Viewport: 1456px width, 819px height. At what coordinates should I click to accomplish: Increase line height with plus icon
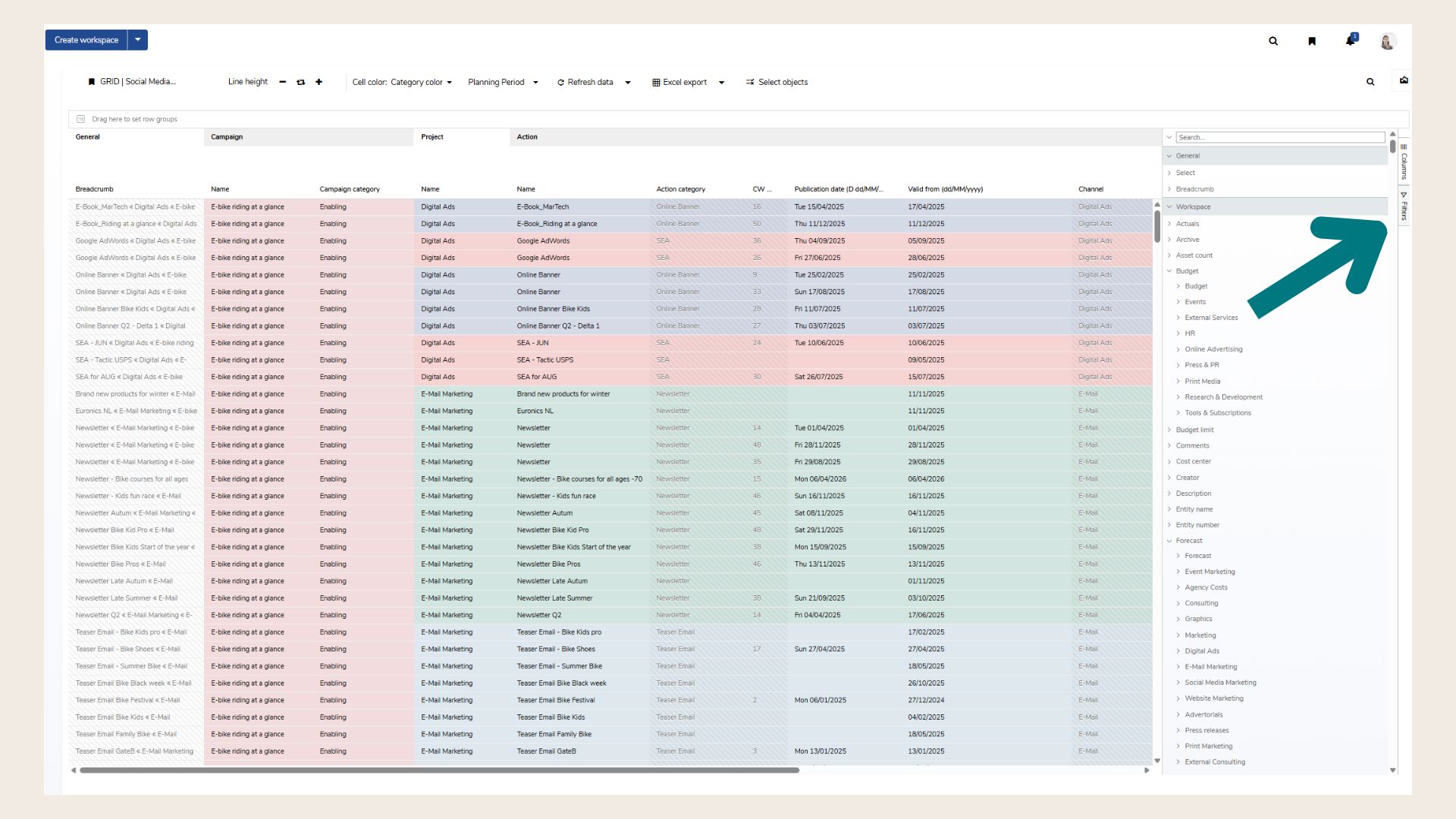point(318,82)
